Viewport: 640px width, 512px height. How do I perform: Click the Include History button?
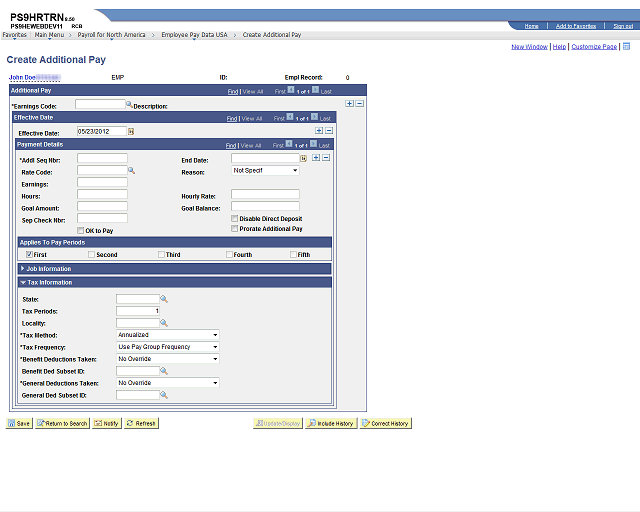tap(331, 423)
